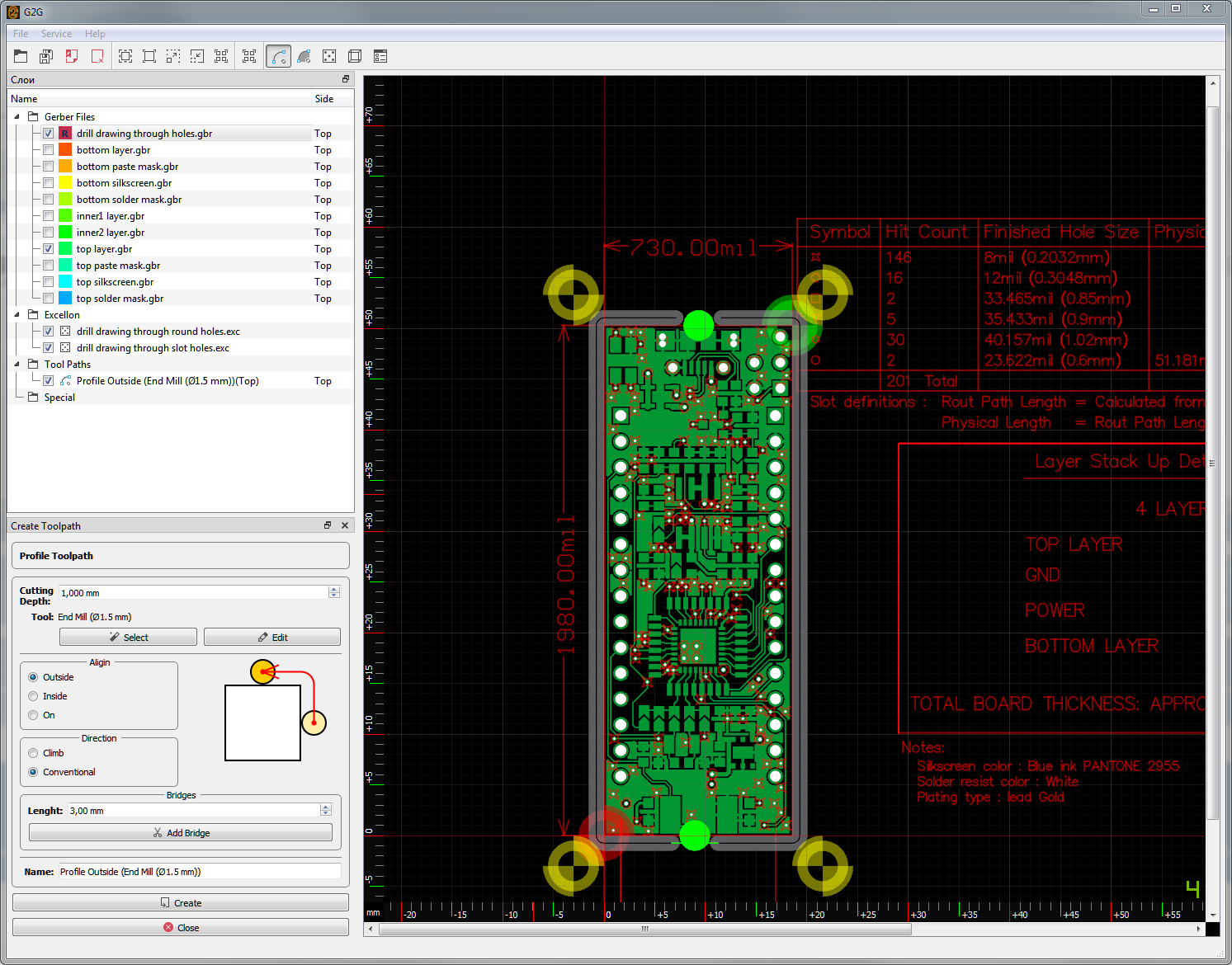Click the red close-file icon with an X

pos(97,56)
